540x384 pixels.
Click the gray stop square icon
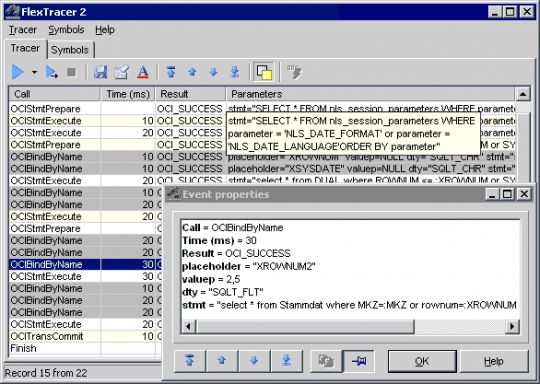coord(71,72)
